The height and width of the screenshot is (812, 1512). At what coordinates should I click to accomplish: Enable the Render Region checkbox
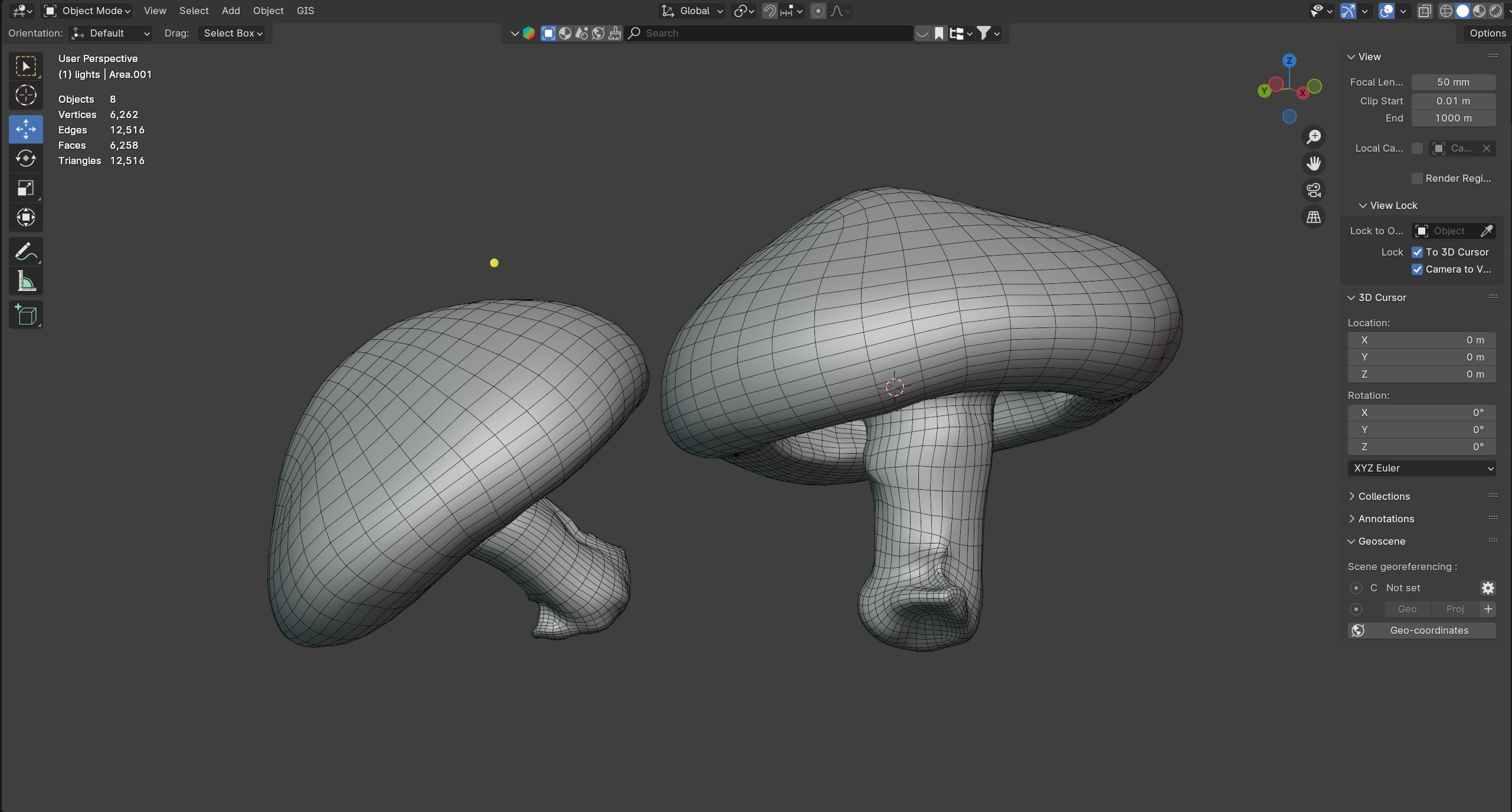click(1417, 178)
